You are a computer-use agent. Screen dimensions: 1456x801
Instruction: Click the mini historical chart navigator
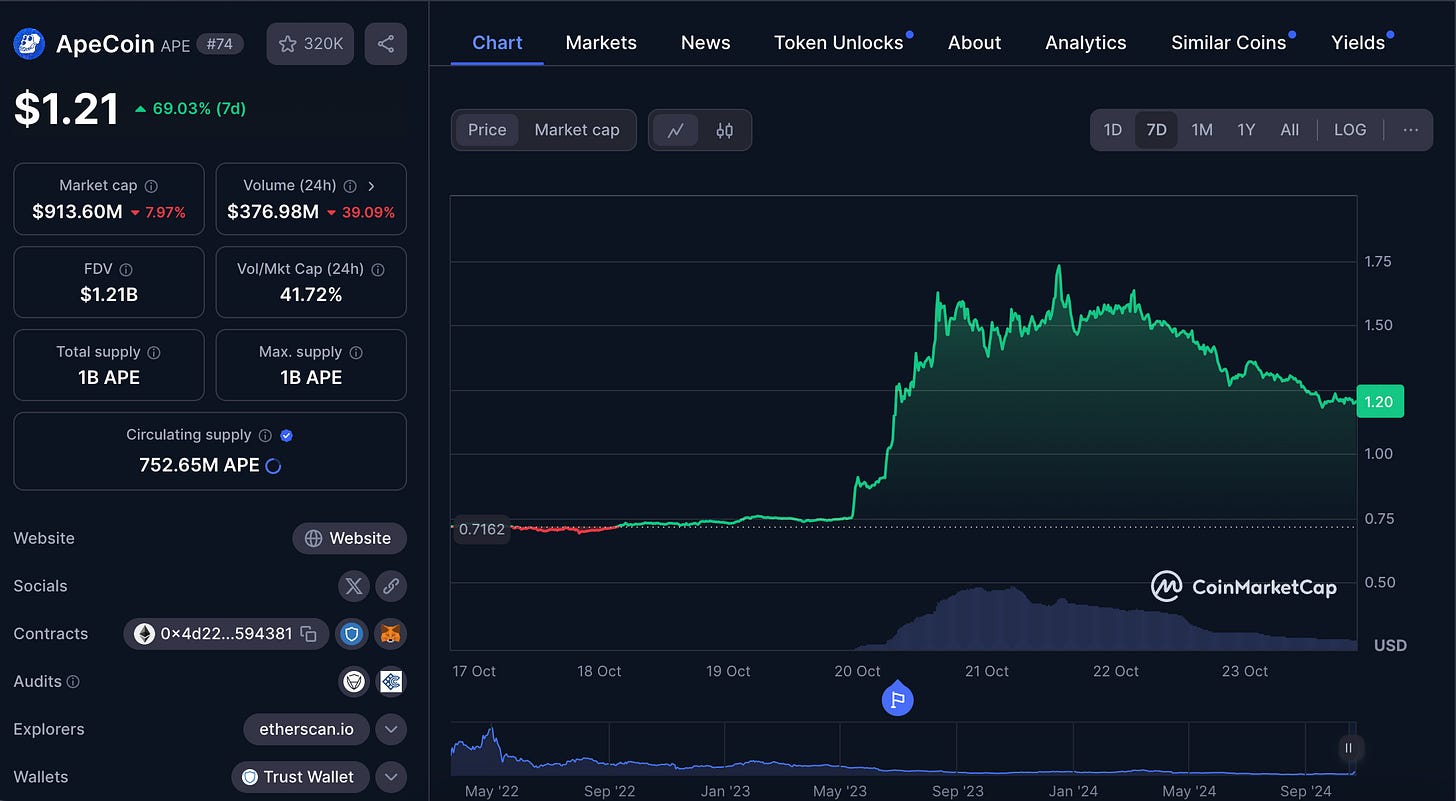pos(903,749)
